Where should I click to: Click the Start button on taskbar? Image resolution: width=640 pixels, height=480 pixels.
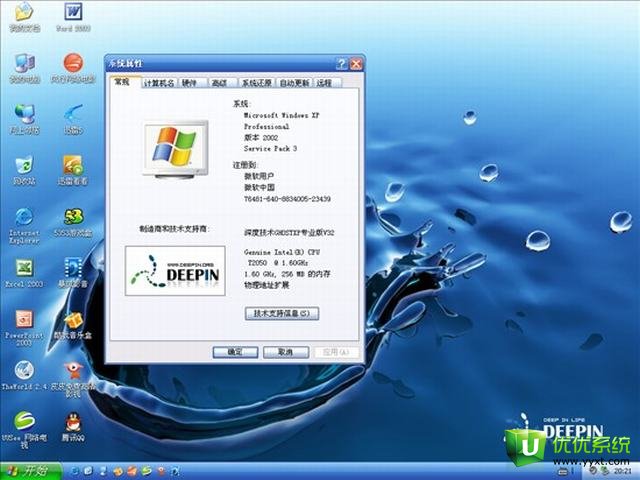(x=31, y=471)
